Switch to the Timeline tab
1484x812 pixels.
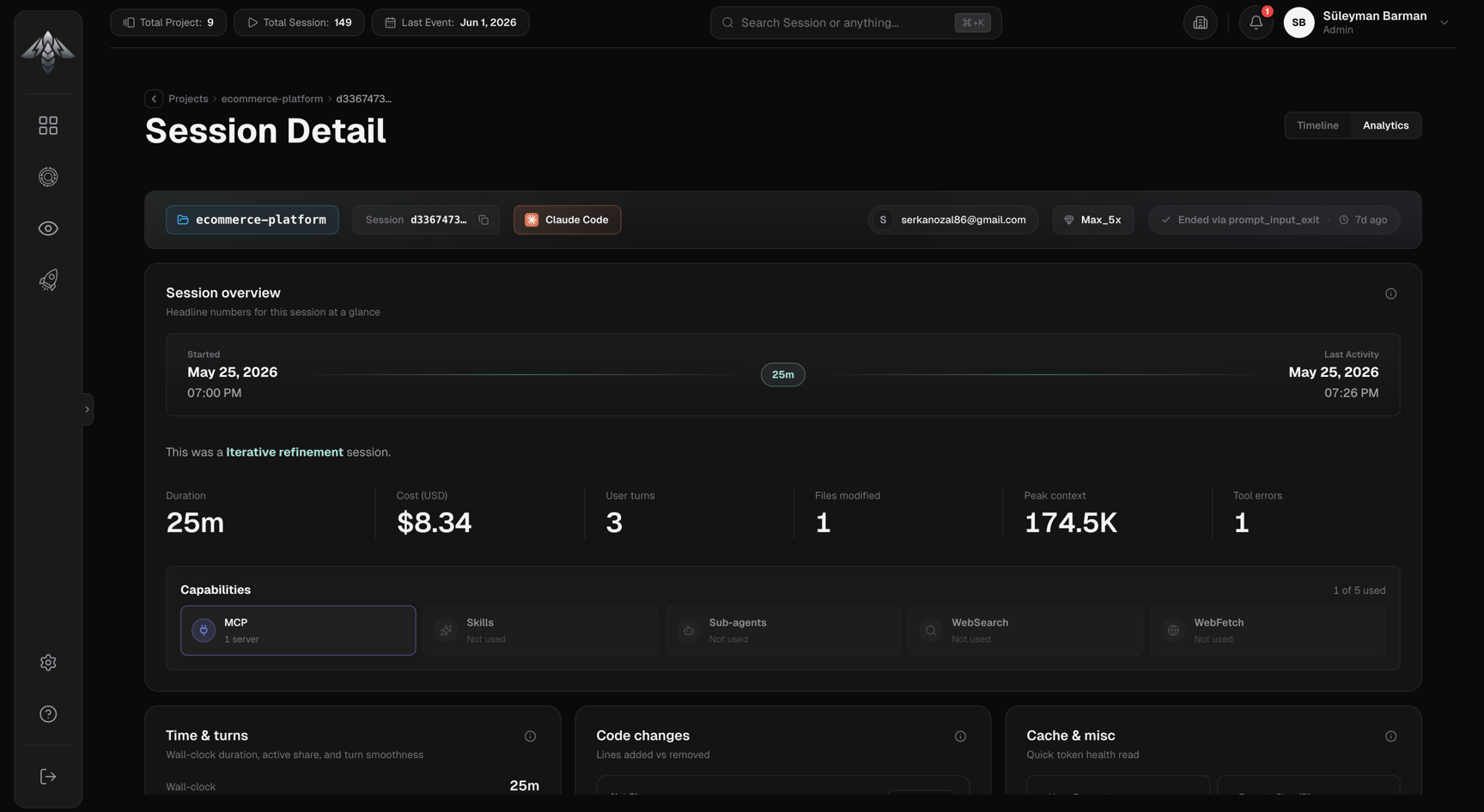point(1317,125)
